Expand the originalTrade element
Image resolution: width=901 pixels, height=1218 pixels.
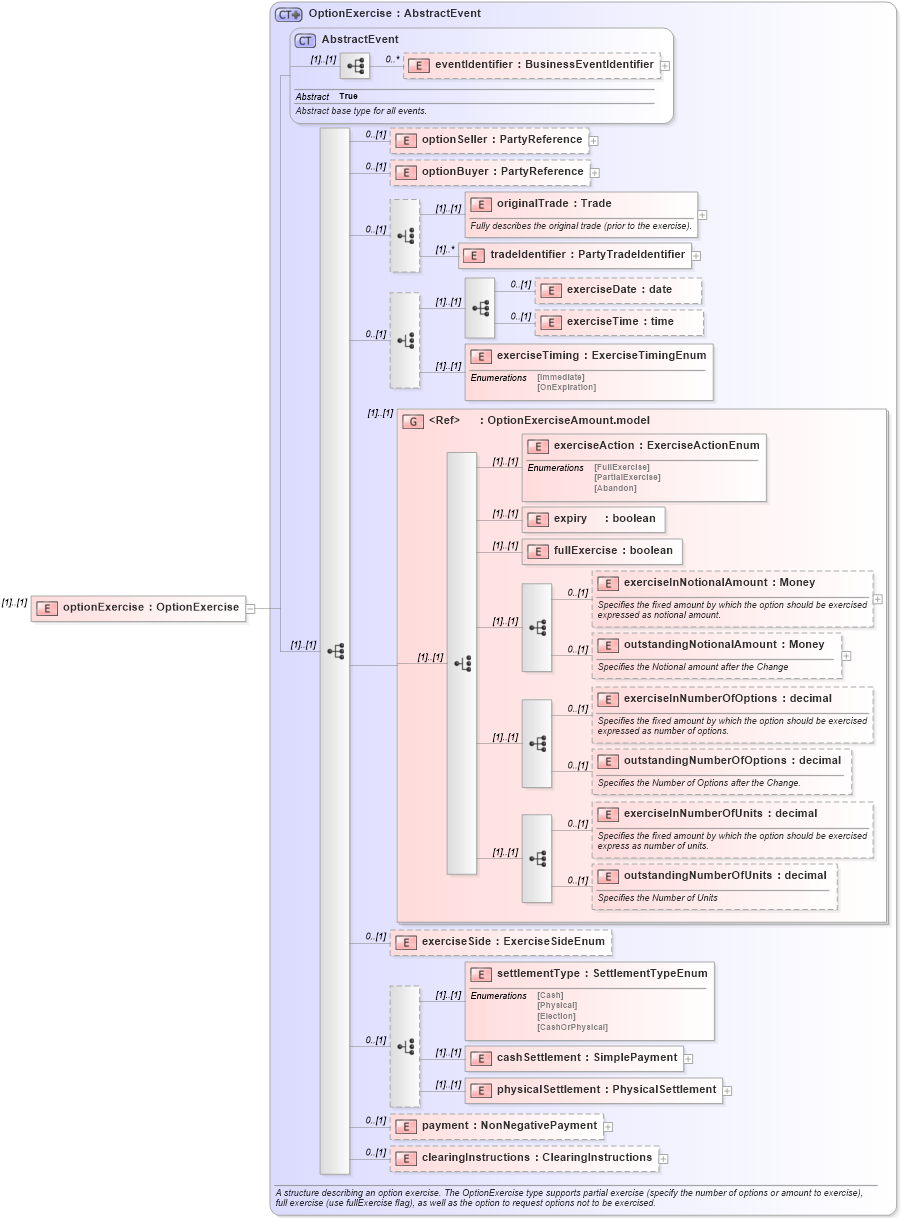[x=702, y=214]
